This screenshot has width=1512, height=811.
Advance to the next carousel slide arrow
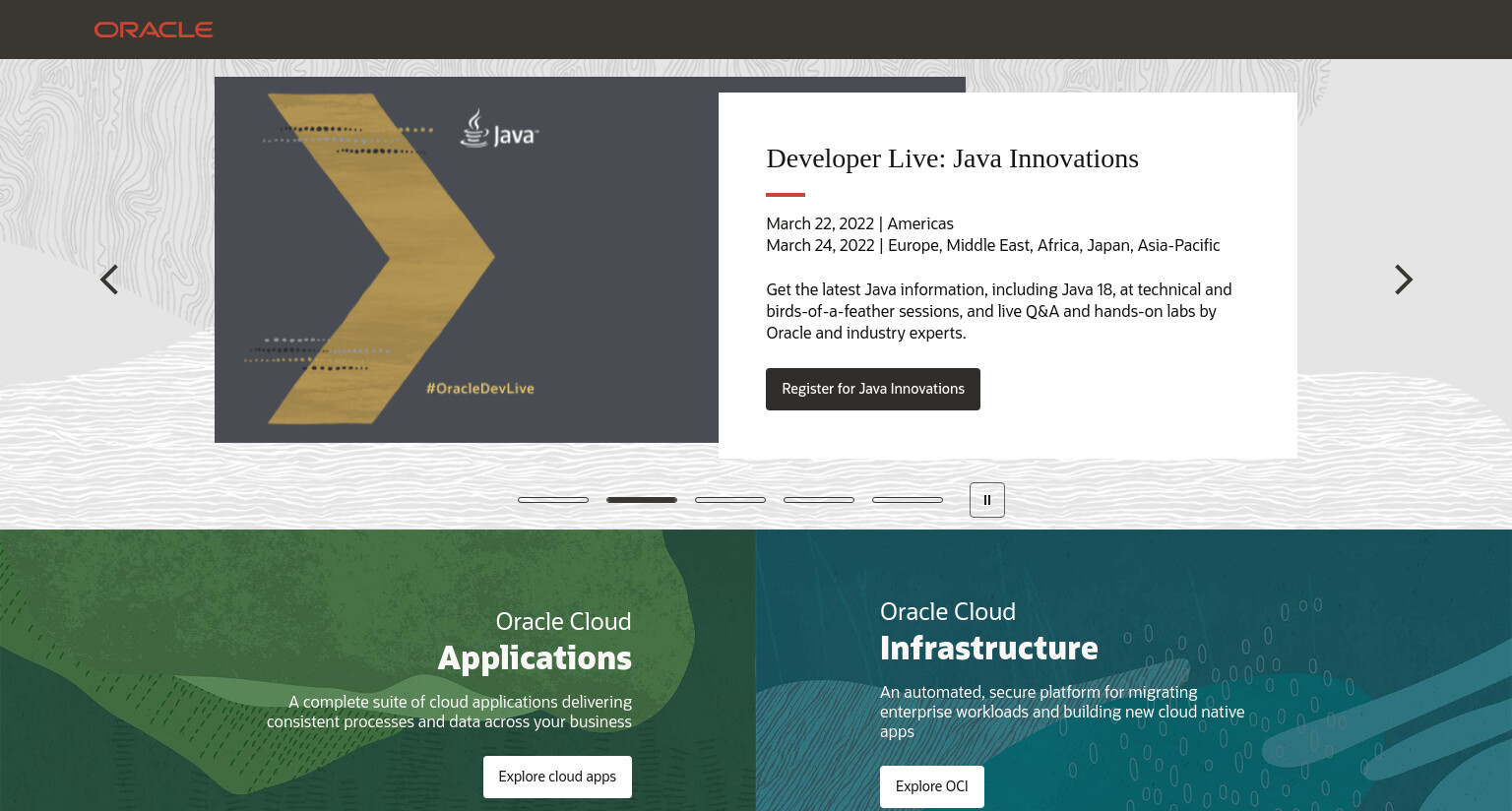pyautogui.click(x=1404, y=280)
